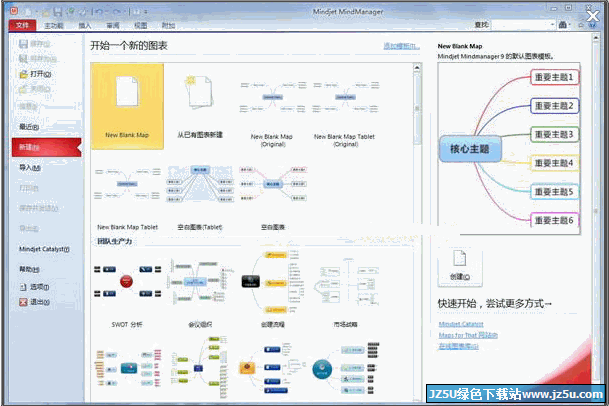Open Mindjet Catalyst in file menu
The width and height of the screenshot is (609, 406).
[x=44, y=249]
